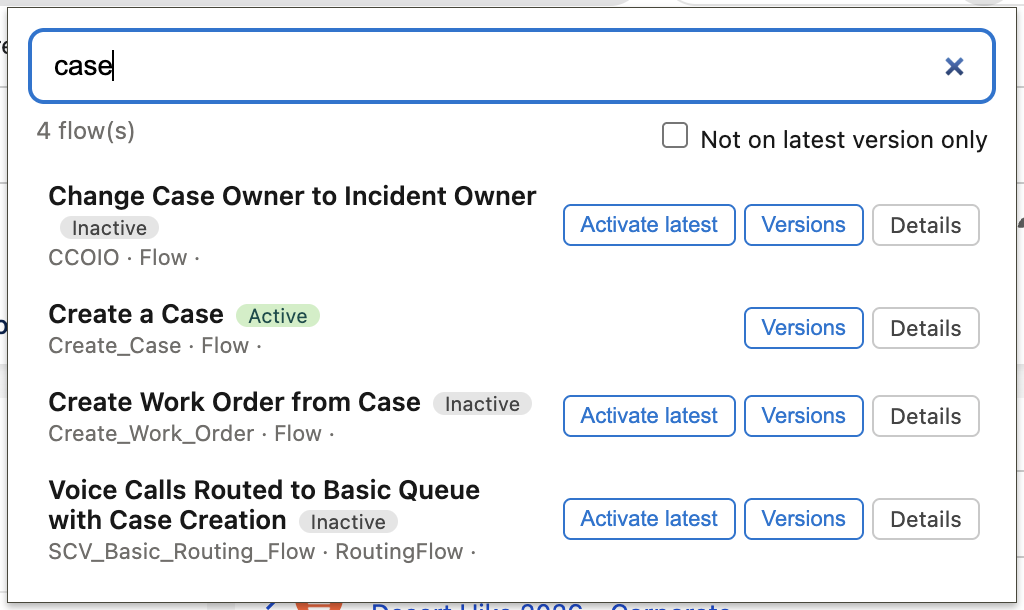
Task: Open Versions for Change Case Owner to Incident Owner
Action: (x=803, y=225)
